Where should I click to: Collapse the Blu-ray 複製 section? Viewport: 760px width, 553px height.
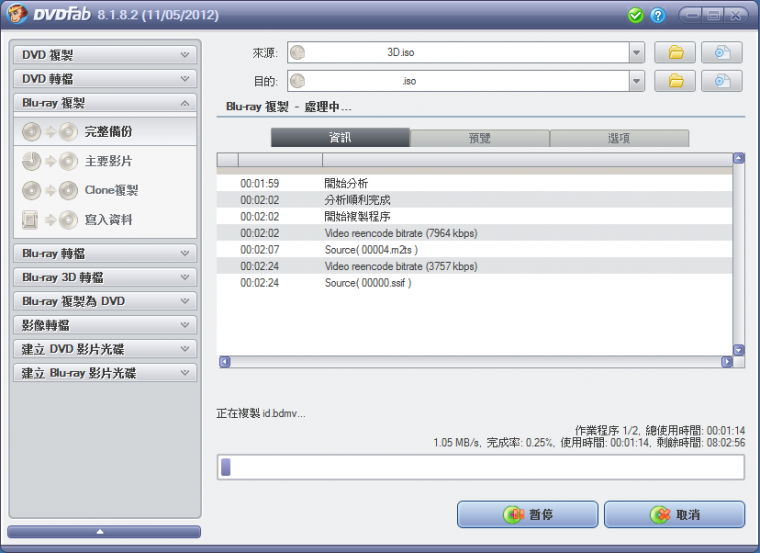pos(105,103)
